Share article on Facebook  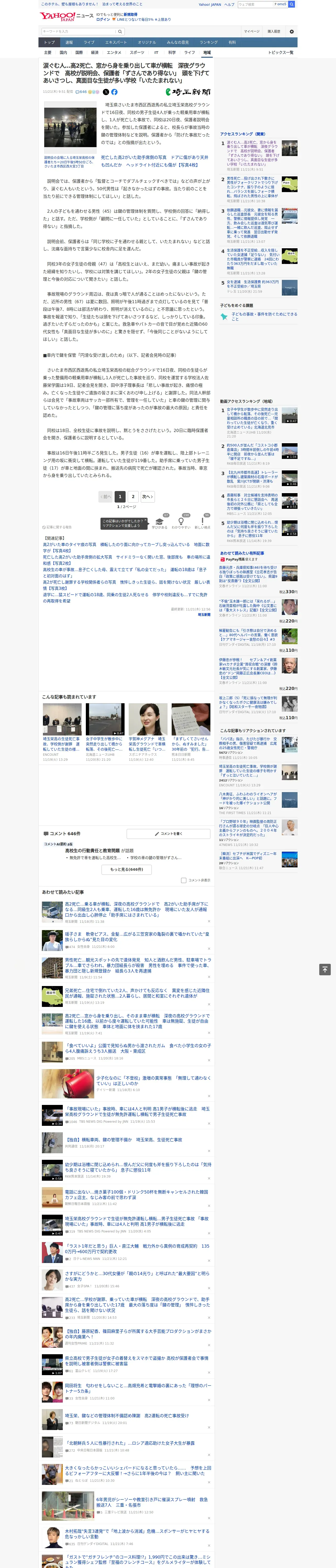tap(114, 92)
